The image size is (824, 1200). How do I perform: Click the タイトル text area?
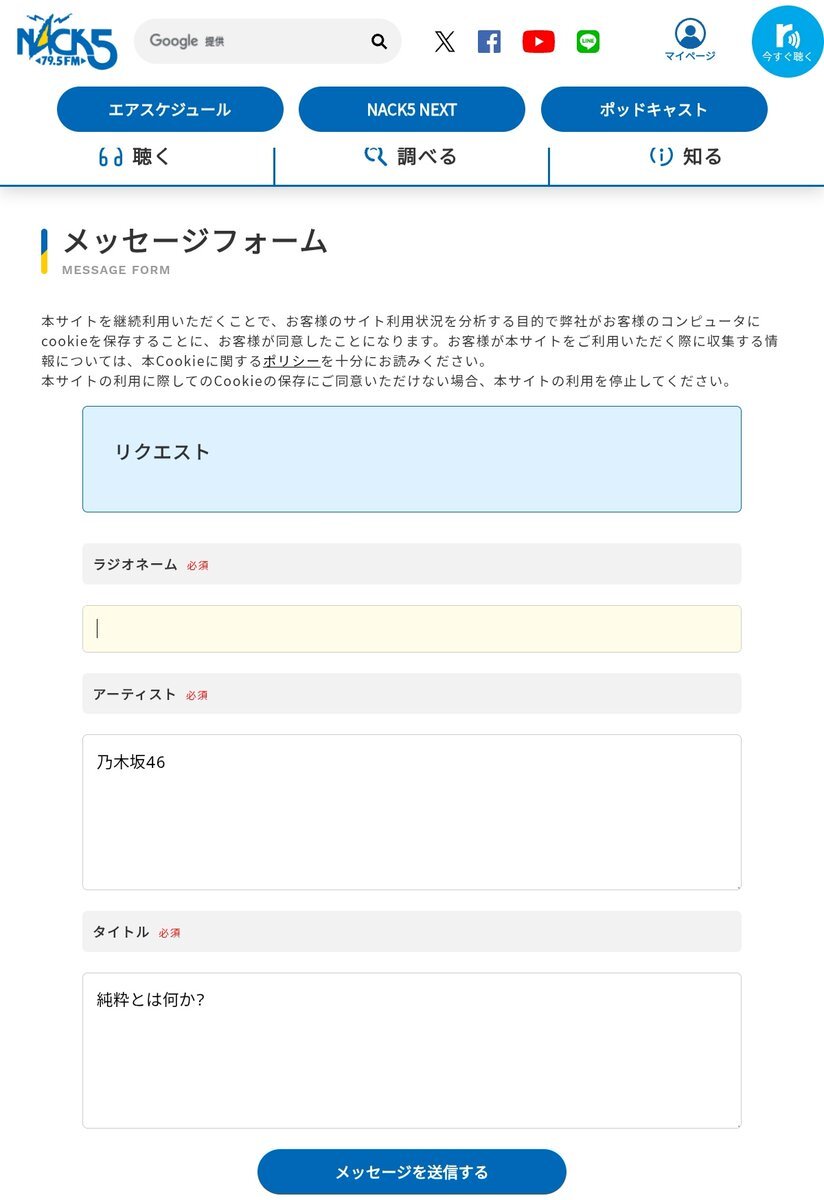tap(412, 1050)
